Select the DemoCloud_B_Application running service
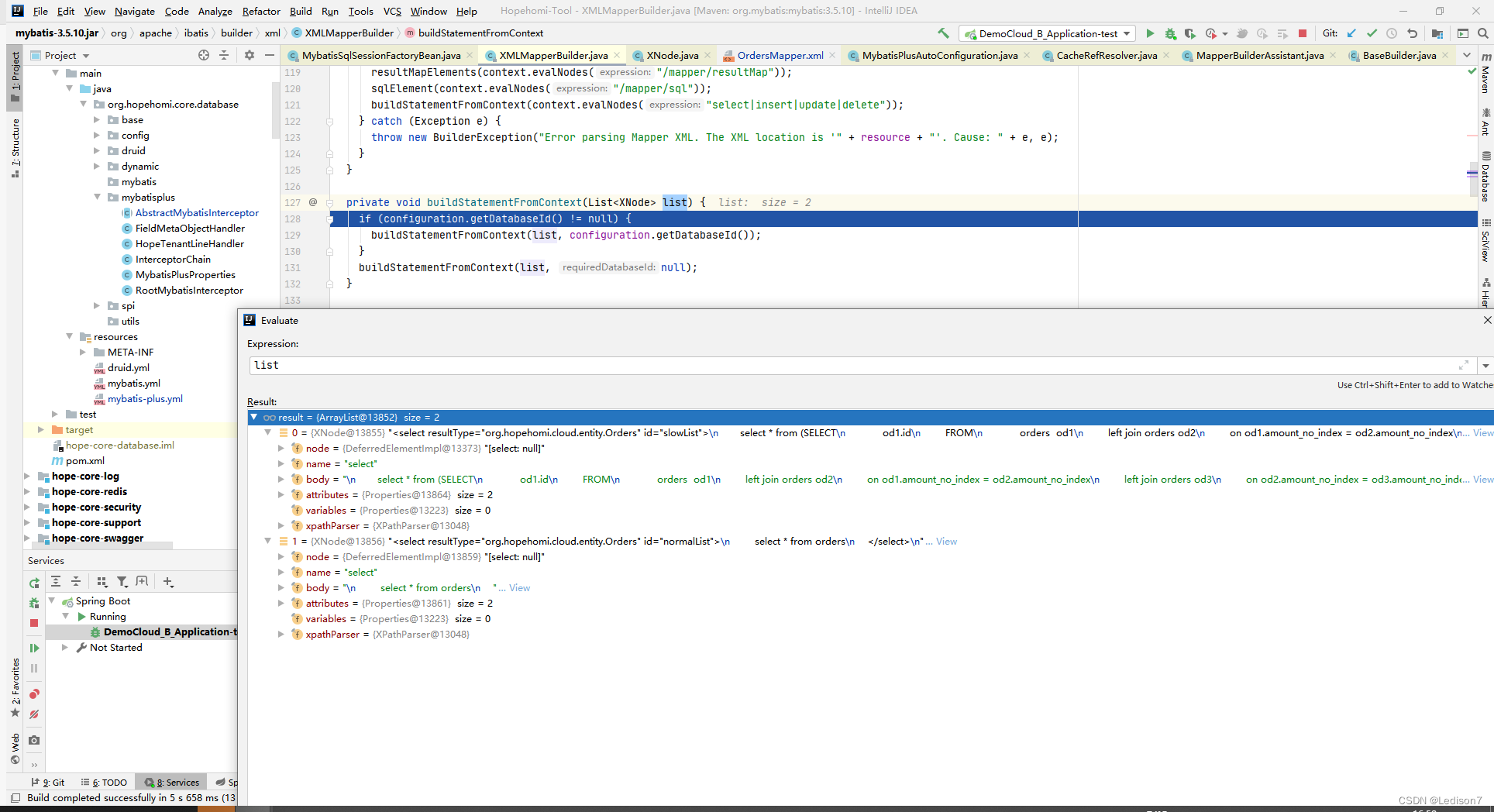 [x=164, y=631]
